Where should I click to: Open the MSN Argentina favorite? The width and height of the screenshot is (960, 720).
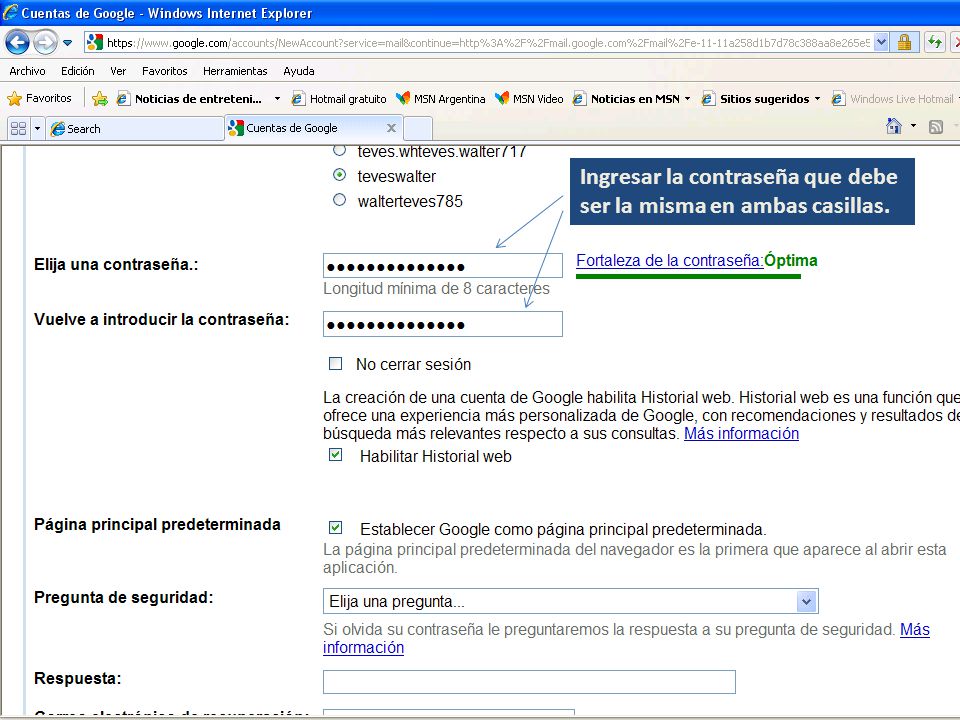(x=441, y=99)
